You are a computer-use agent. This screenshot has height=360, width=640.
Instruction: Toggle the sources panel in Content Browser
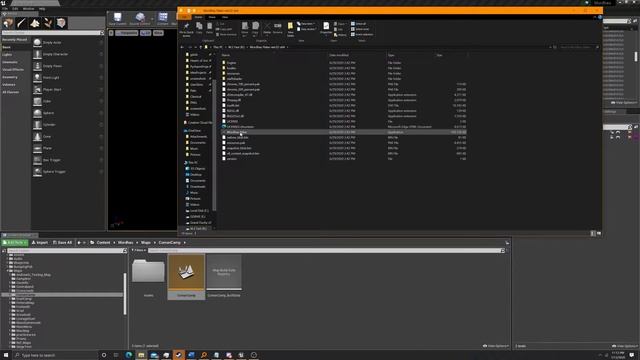point(4,251)
